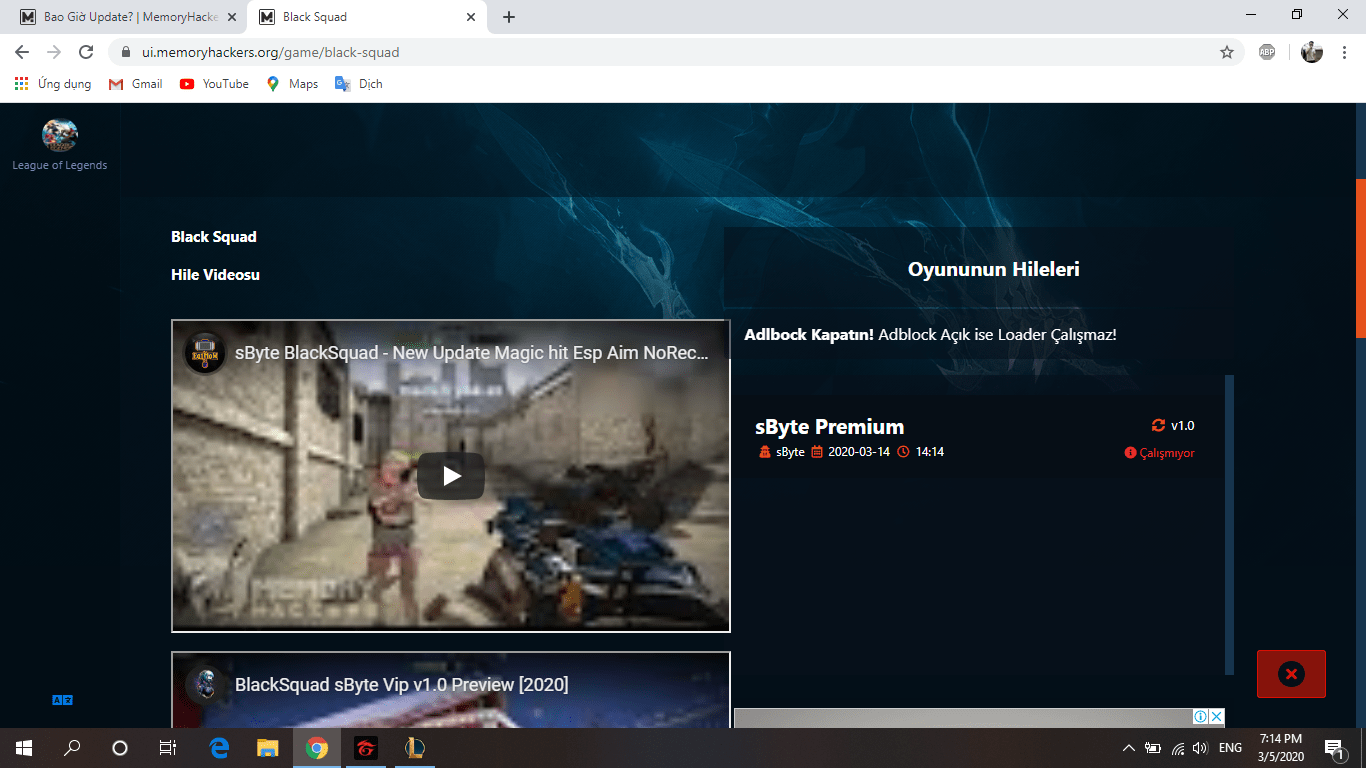
Task: Open Cortana from the taskbar
Action: 120,747
